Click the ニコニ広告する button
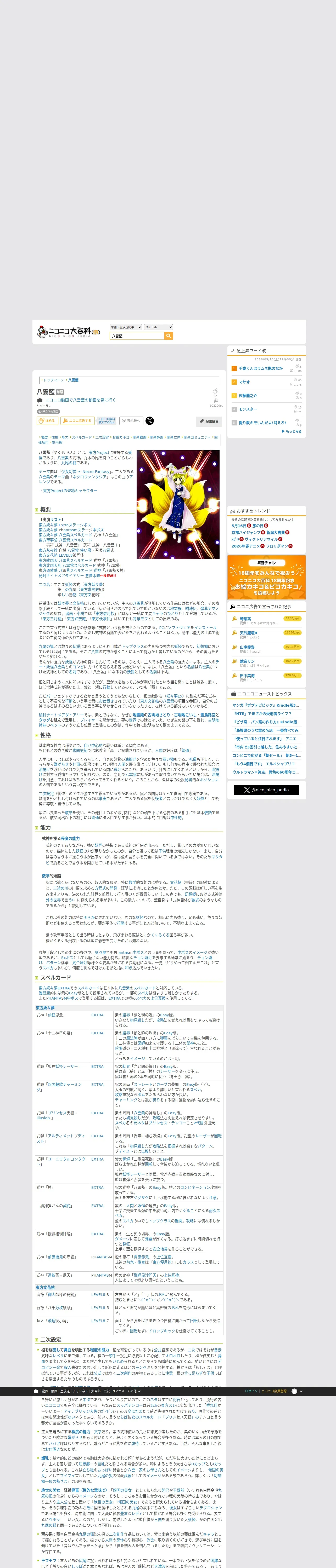The height and width of the screenshot is (1568, 336). click(x=77, y=420)
